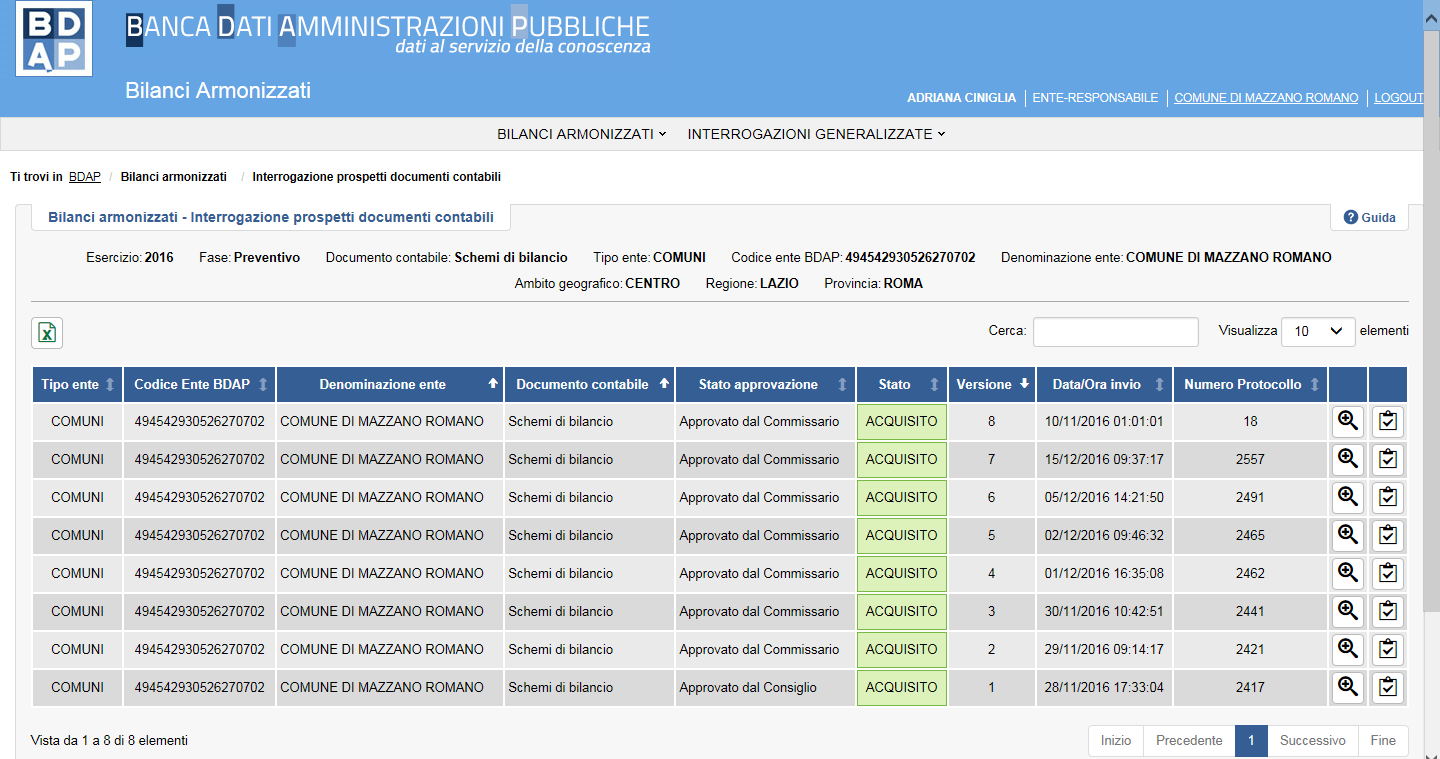Click COMUNE DI MAZZANO ROMANO header link
The height and width of the screenshot is (759, 1440).
pos(1266,98)
